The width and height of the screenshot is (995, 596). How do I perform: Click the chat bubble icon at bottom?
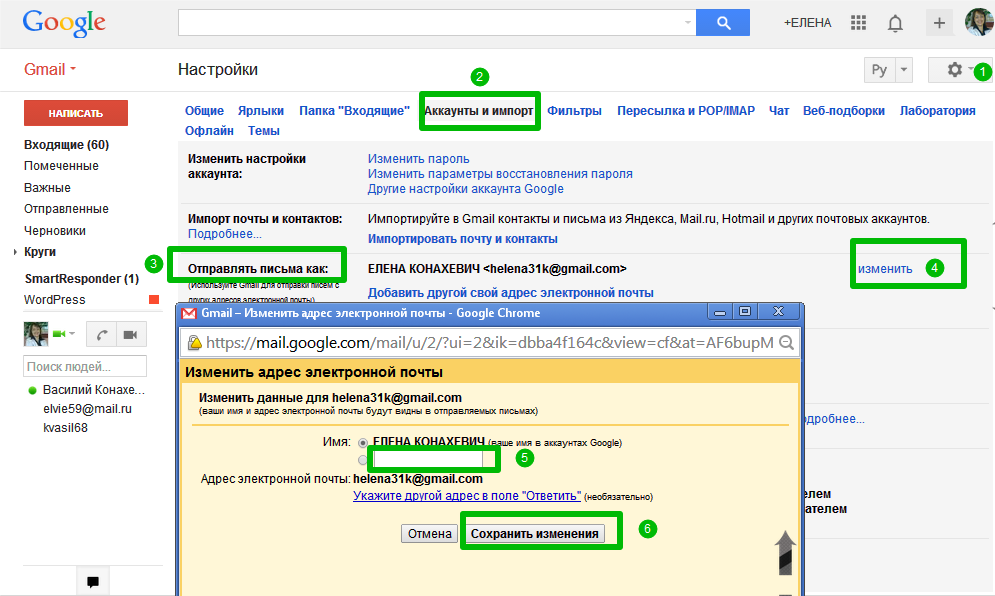click(93, 581)
